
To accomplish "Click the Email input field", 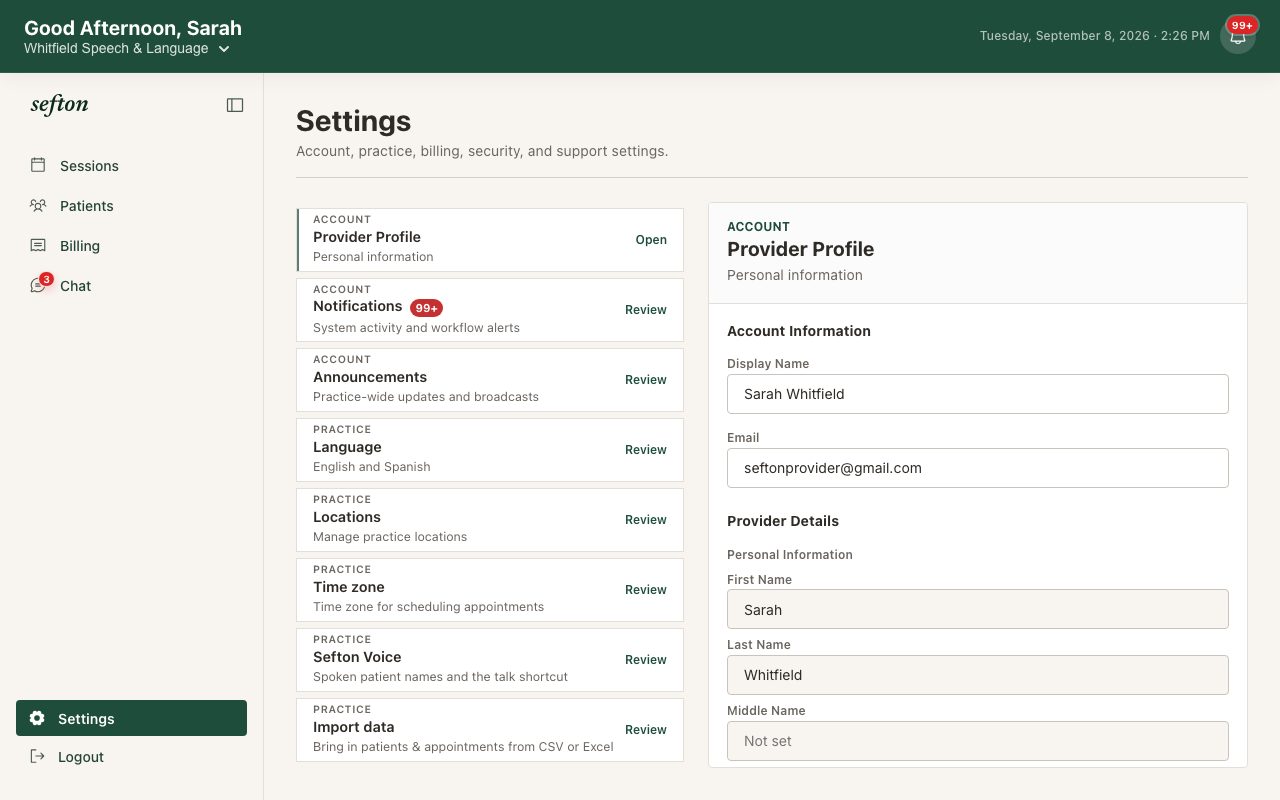I will [x=978, y=468].
